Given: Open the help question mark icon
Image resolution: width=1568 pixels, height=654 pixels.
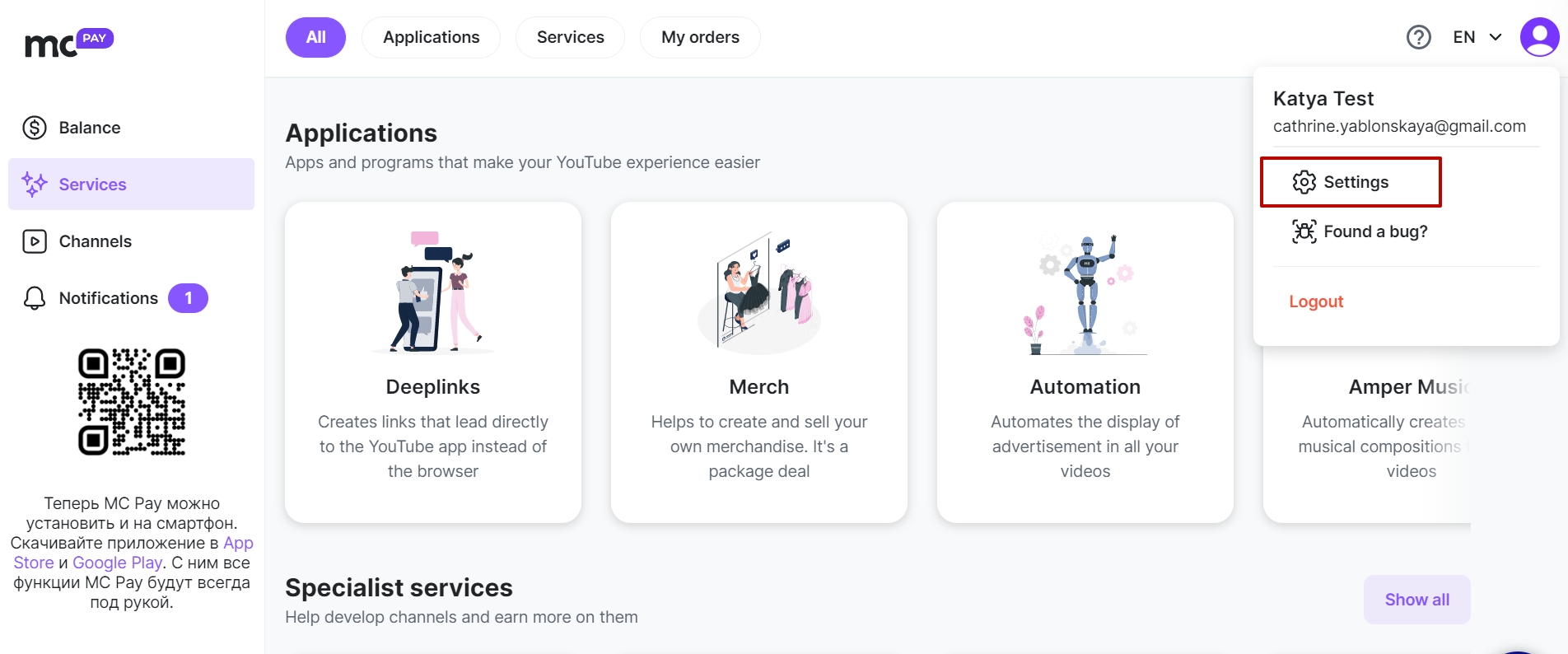Looking at the screenshot, I should coord(1418,37).
